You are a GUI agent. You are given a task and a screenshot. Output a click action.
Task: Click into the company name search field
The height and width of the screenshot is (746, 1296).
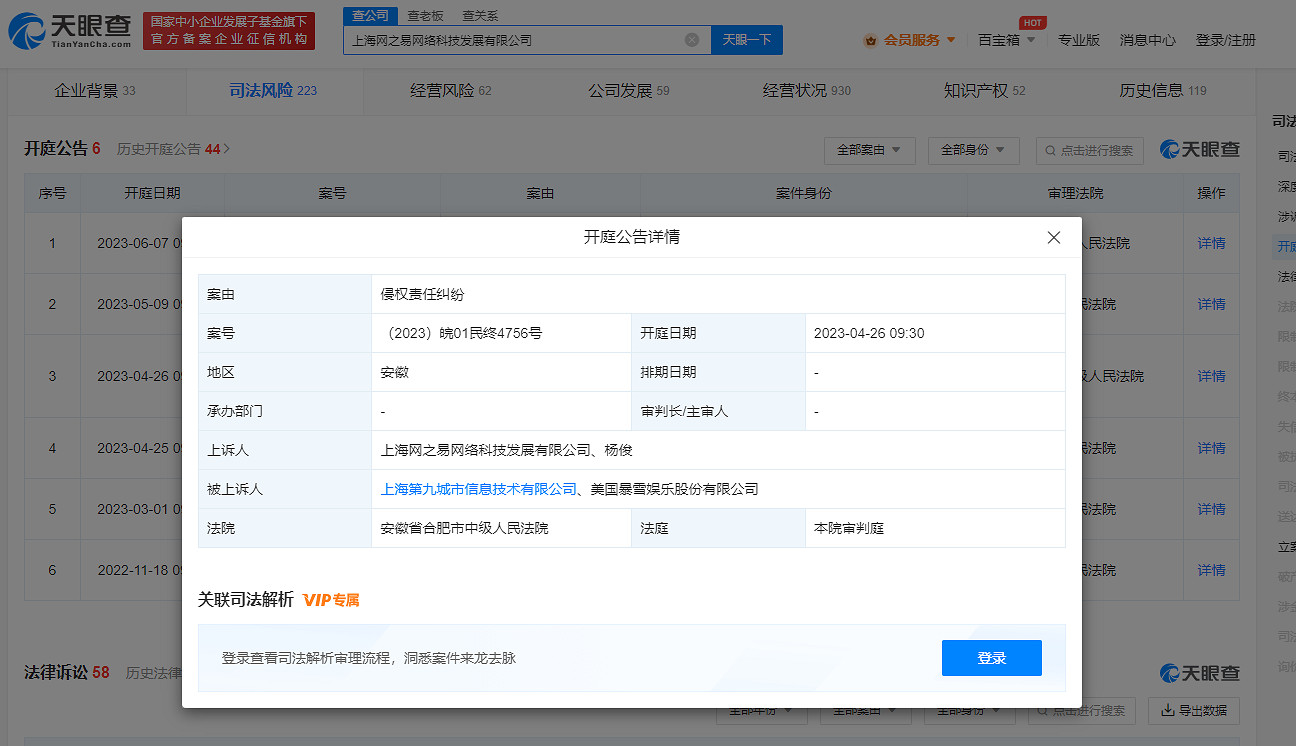(510, 40)
